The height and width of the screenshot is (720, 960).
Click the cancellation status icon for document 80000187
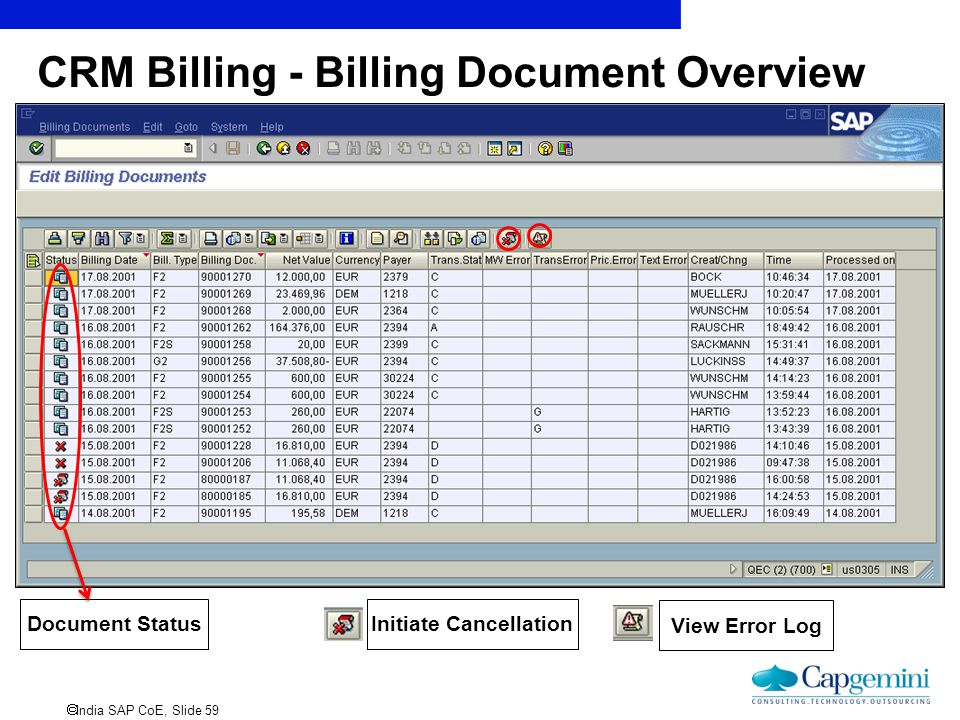coord(61,480)
